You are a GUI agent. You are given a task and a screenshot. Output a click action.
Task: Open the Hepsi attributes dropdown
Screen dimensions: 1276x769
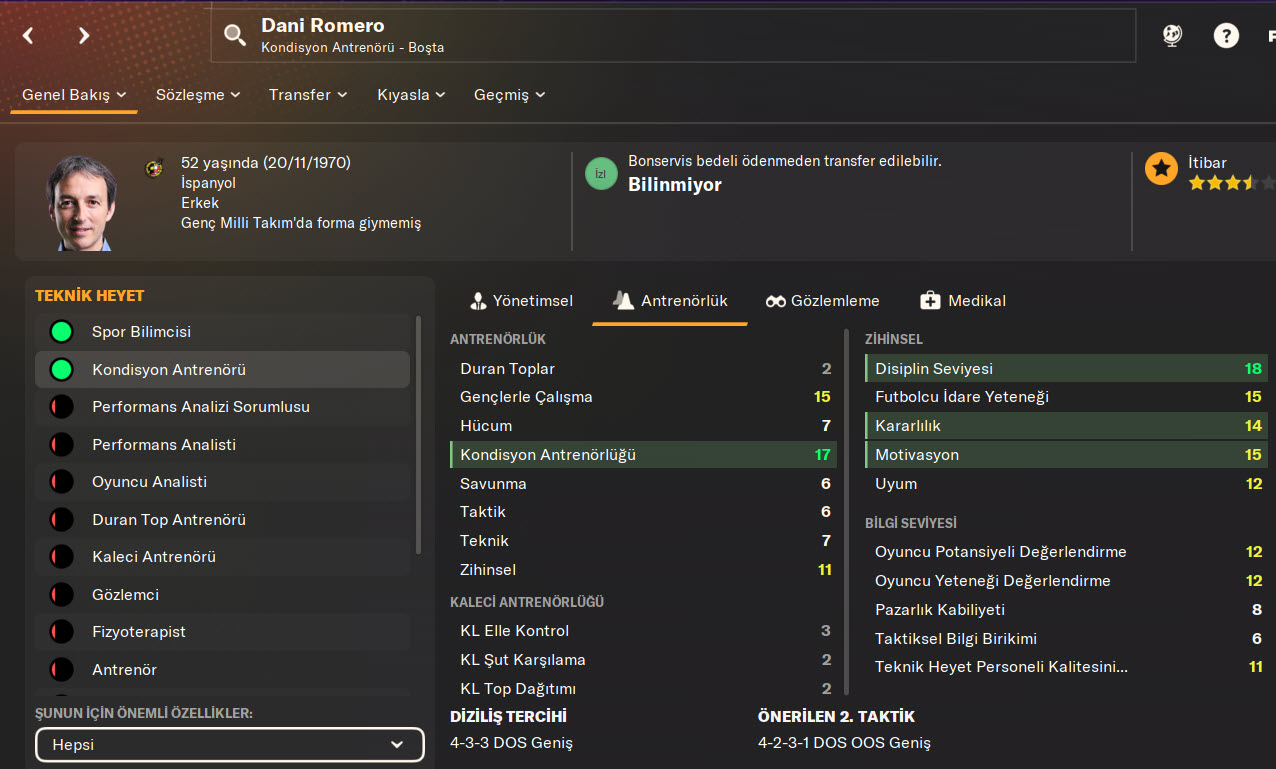pyautogui.click(x=230, y=745)
